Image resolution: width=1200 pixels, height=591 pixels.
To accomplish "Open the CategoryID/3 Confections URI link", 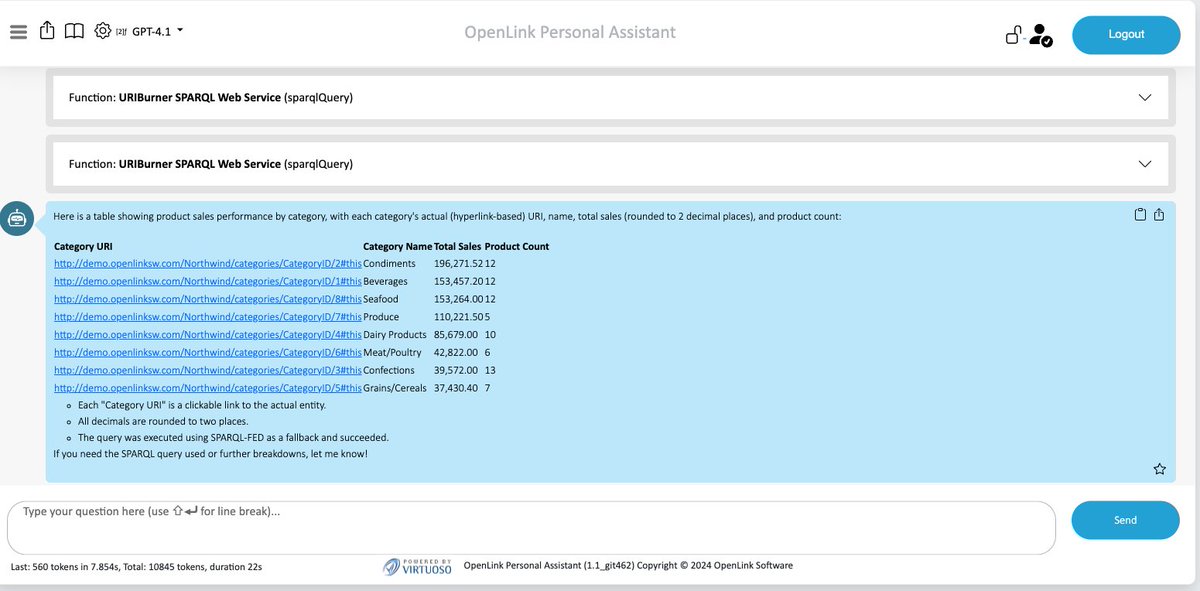I will pos(207,371).
